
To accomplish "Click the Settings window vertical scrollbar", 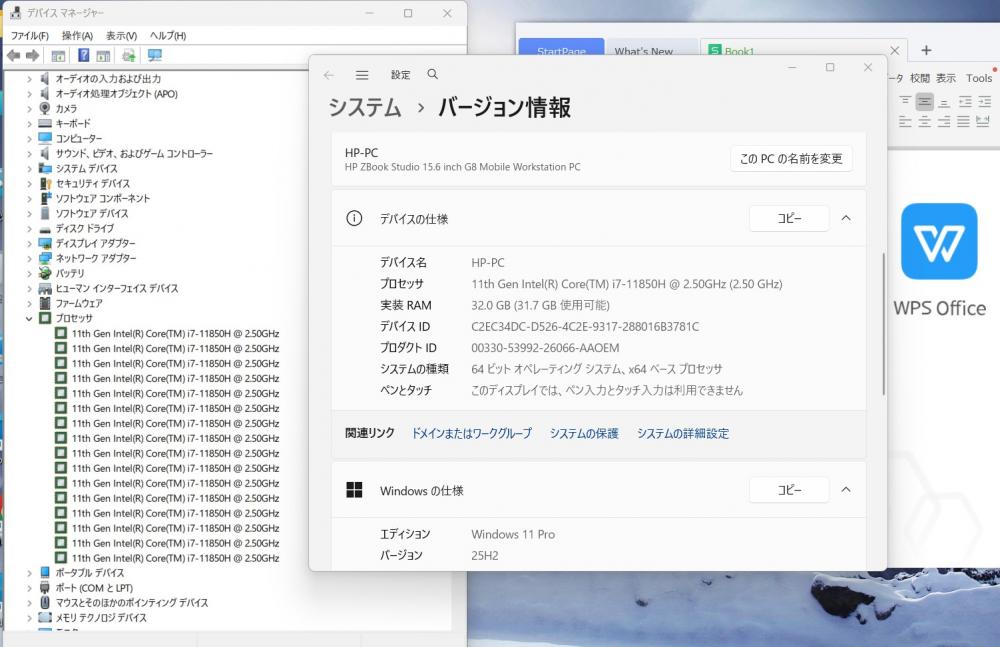I will (883, 324).
